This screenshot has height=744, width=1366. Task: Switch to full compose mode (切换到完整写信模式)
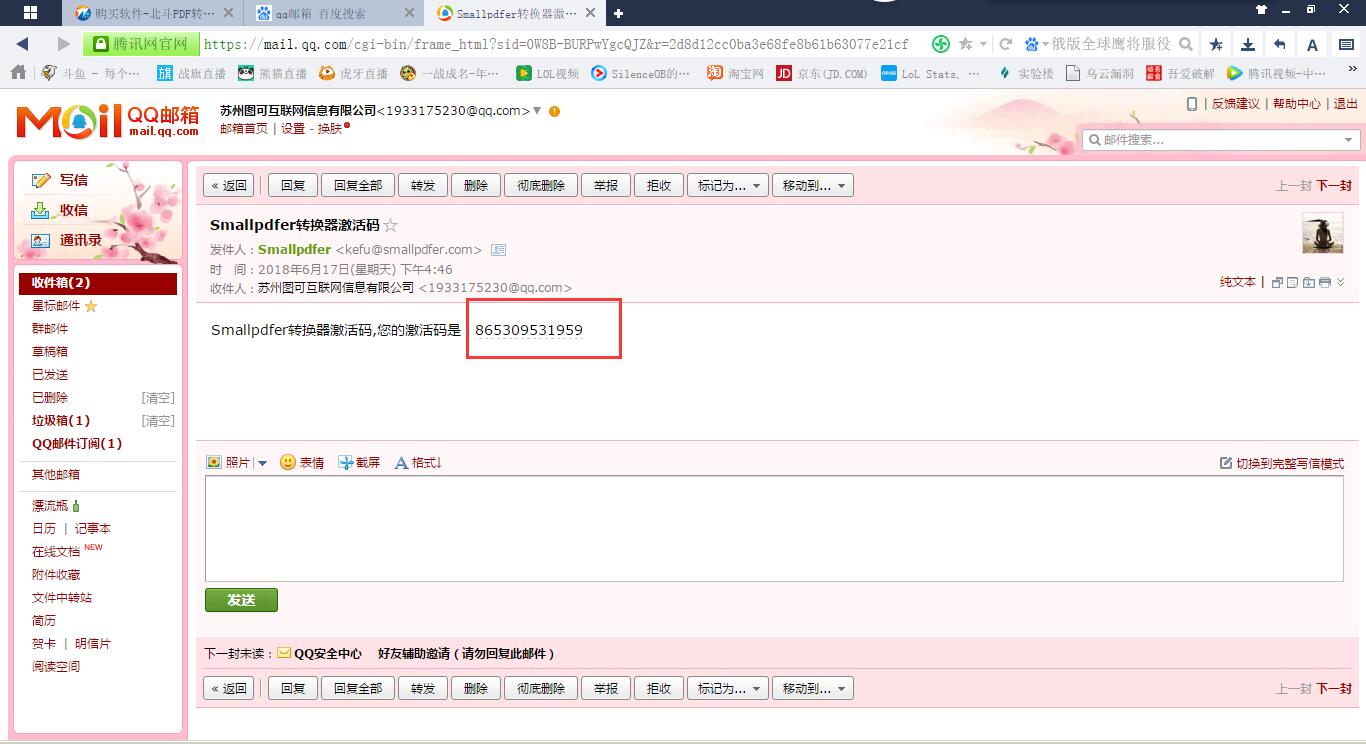point(1282,463)
